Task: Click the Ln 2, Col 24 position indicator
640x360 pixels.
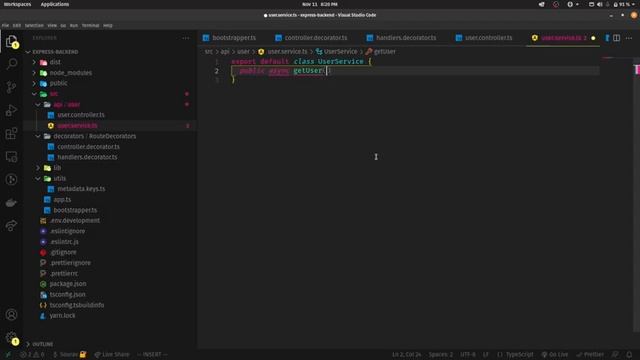Action: [x=407, y=355]
